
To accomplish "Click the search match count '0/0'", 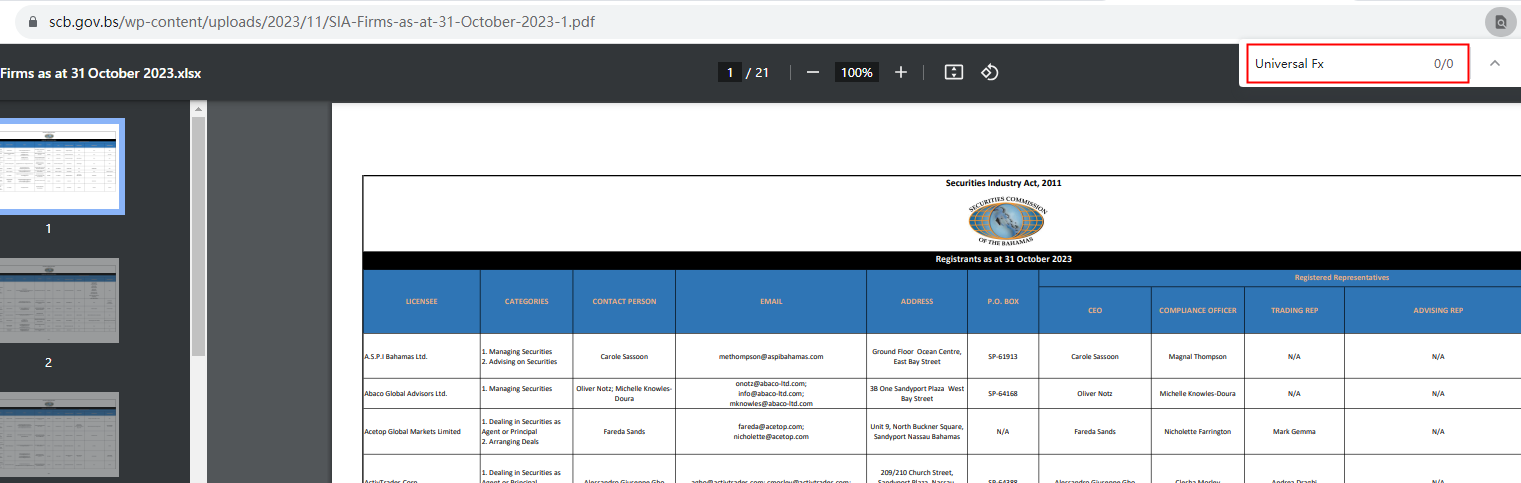I will point(1443,63).
